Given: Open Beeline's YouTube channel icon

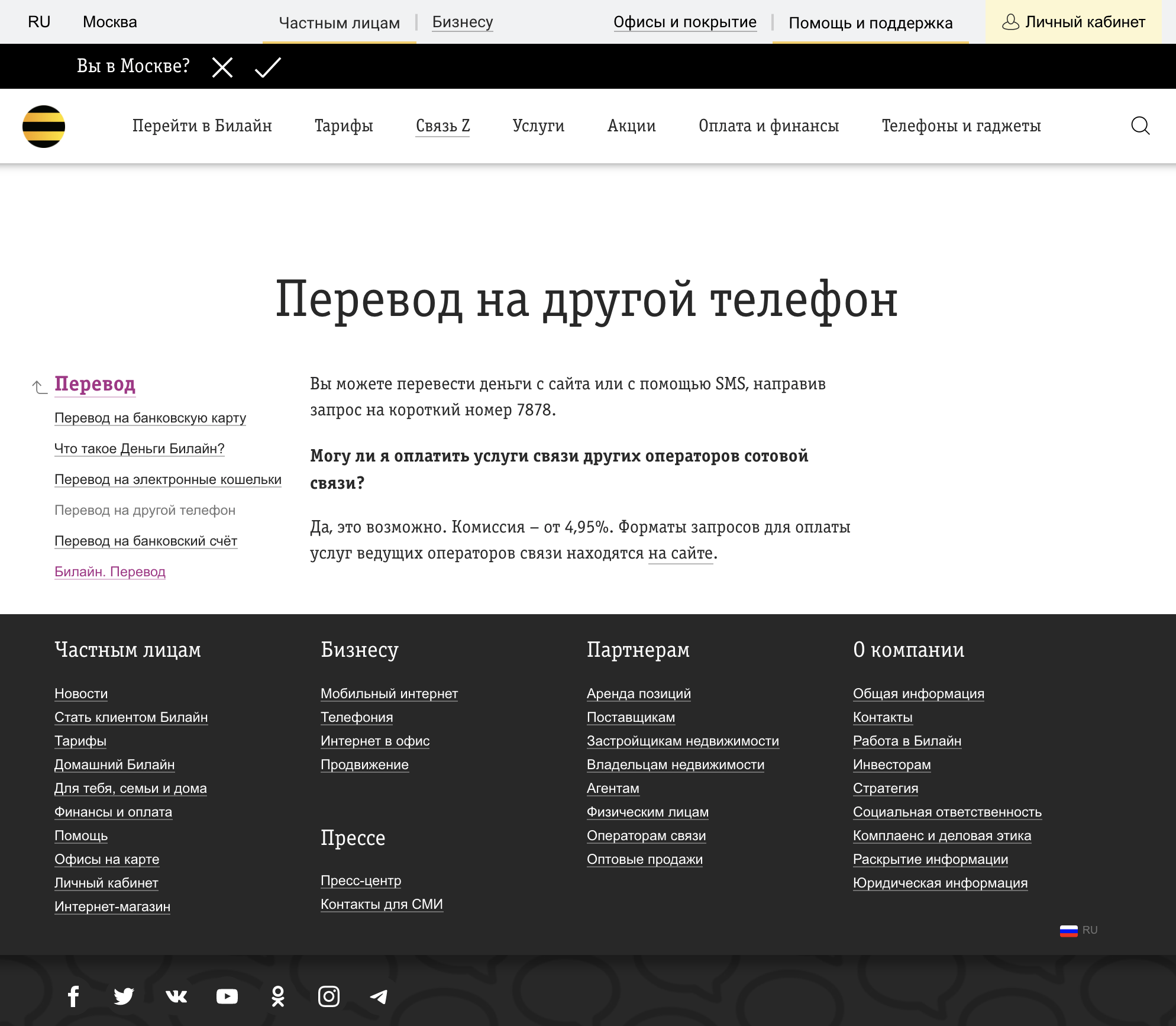Looking at the screenshot, I should pos(226,996).
